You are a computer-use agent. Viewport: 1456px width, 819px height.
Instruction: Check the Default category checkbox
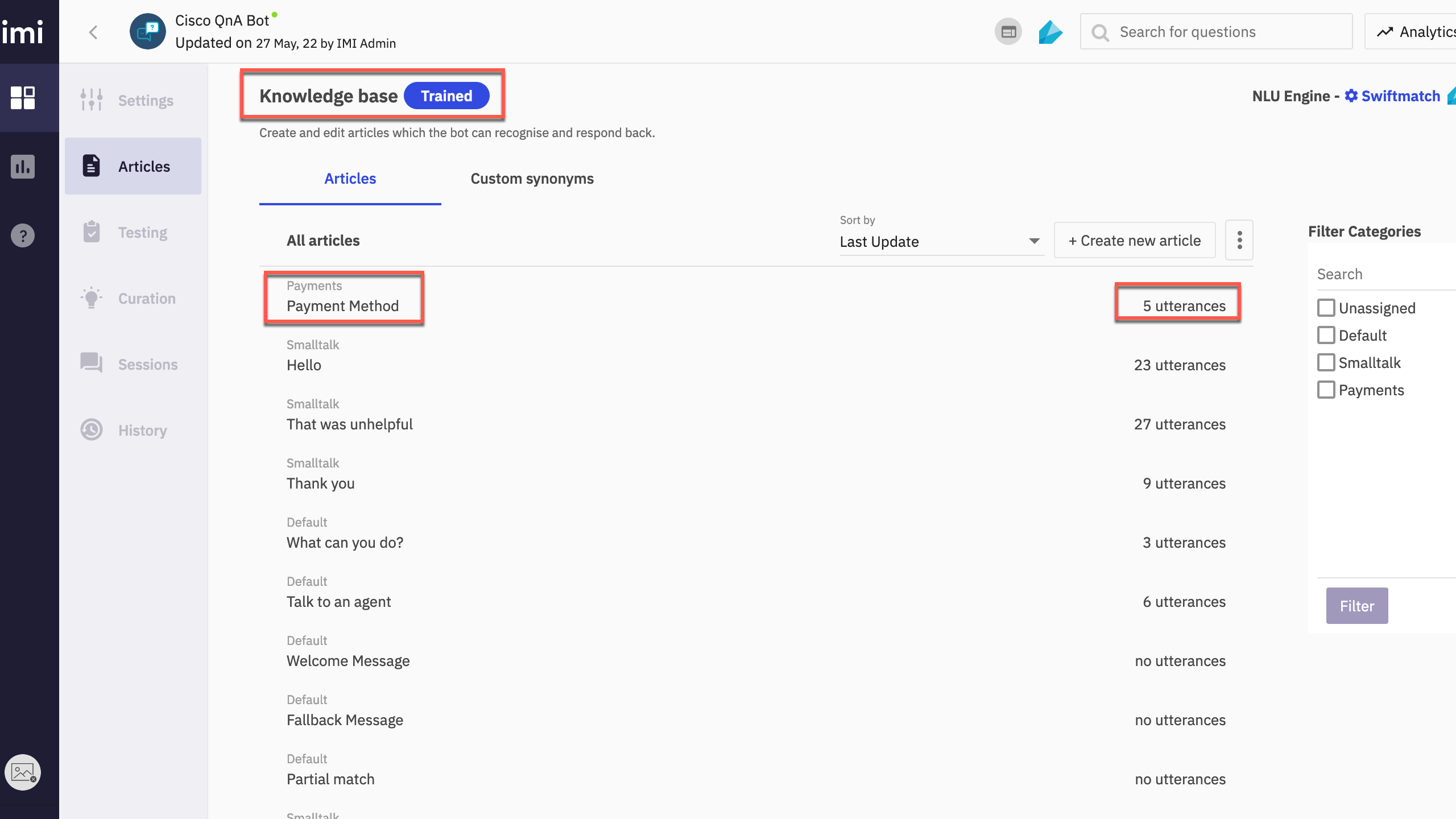click(1326, 335)
